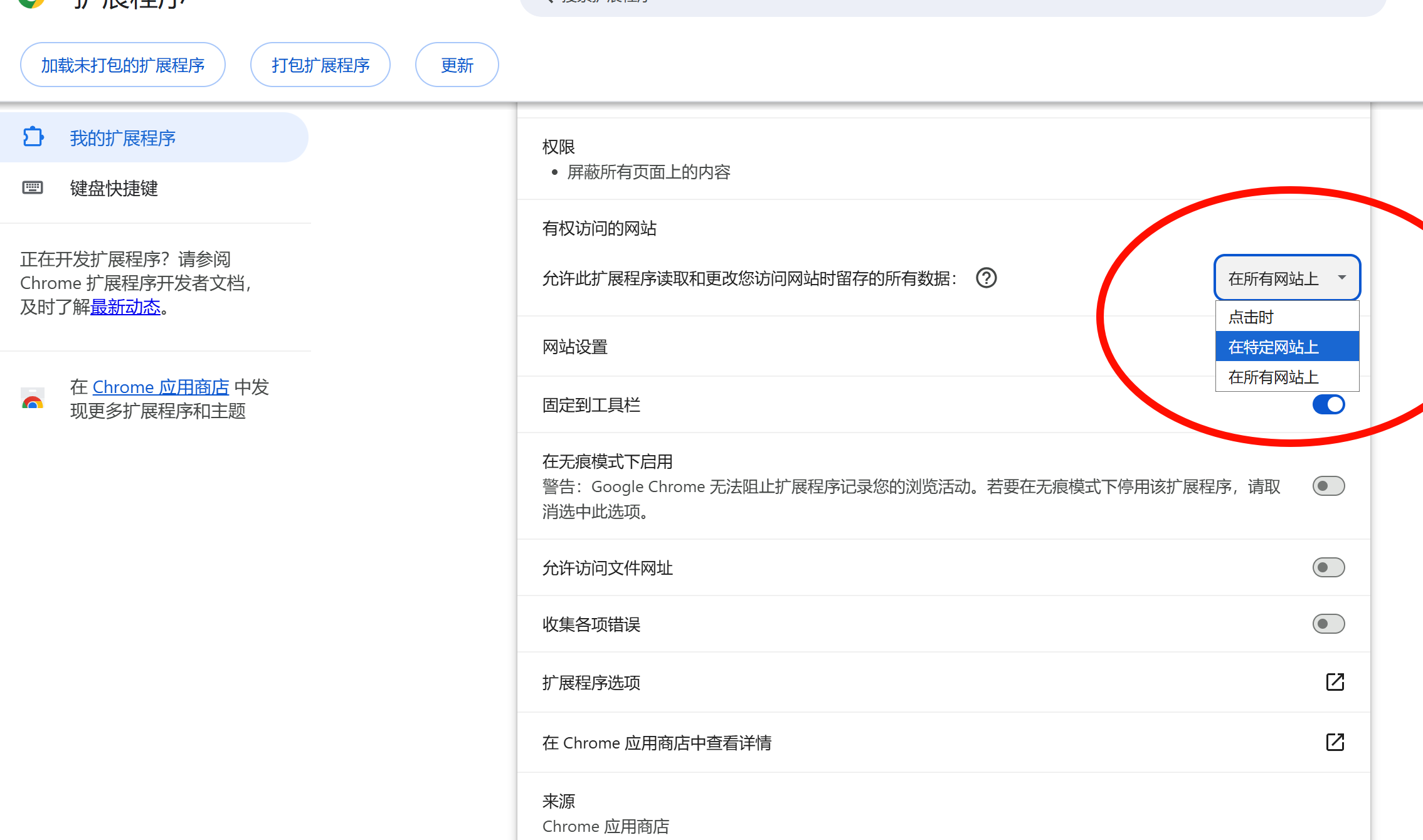Enable the 收集各项错误 toggle
The width and height of the screenshot is (1423, 840).
(1328, 624)
